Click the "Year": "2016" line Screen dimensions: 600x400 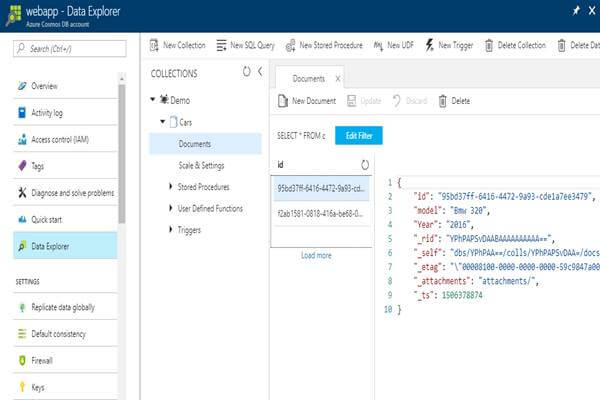(443, 225)
